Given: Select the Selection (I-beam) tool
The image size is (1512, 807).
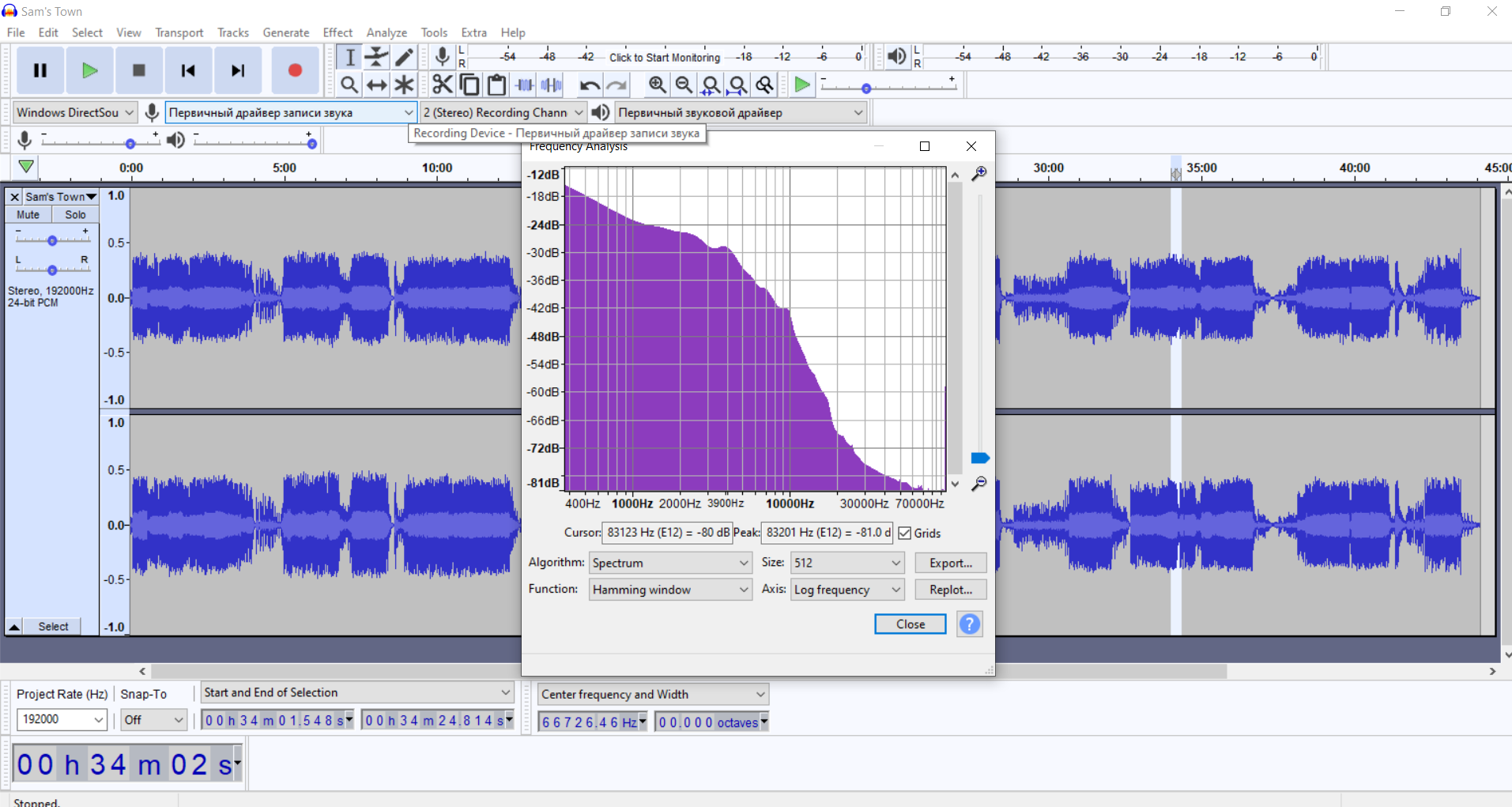Looking at the screenshot, I should 350,57.
